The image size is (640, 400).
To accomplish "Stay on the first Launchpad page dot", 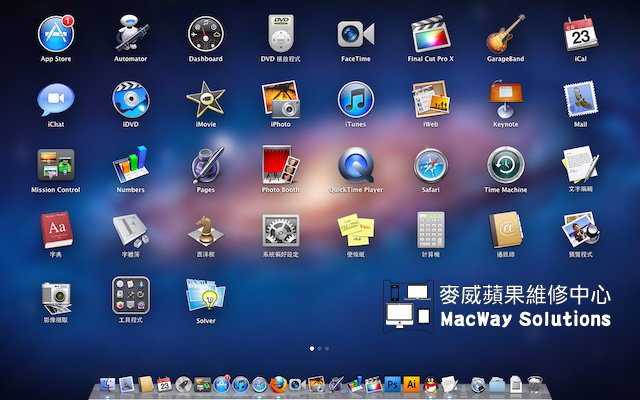I will [312, 349].
